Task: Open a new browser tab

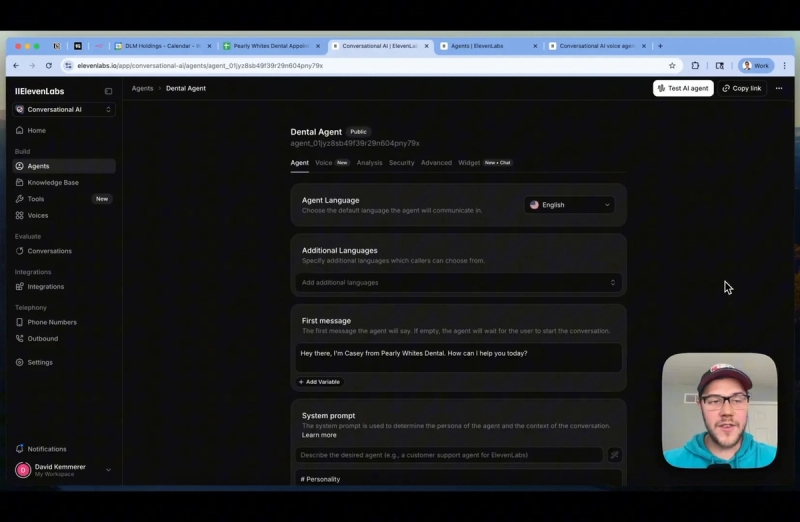Action: point(660,46)
